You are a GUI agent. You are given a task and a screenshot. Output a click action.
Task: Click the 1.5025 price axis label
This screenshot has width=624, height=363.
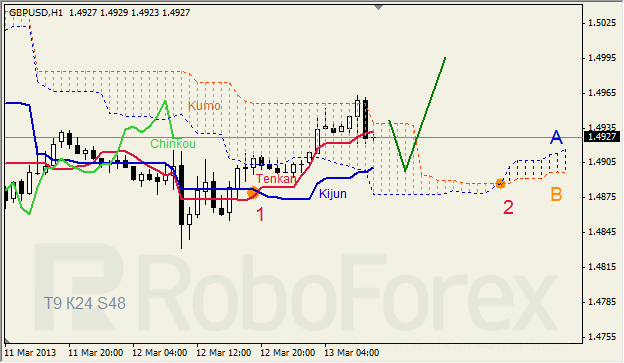click(602, 23)
